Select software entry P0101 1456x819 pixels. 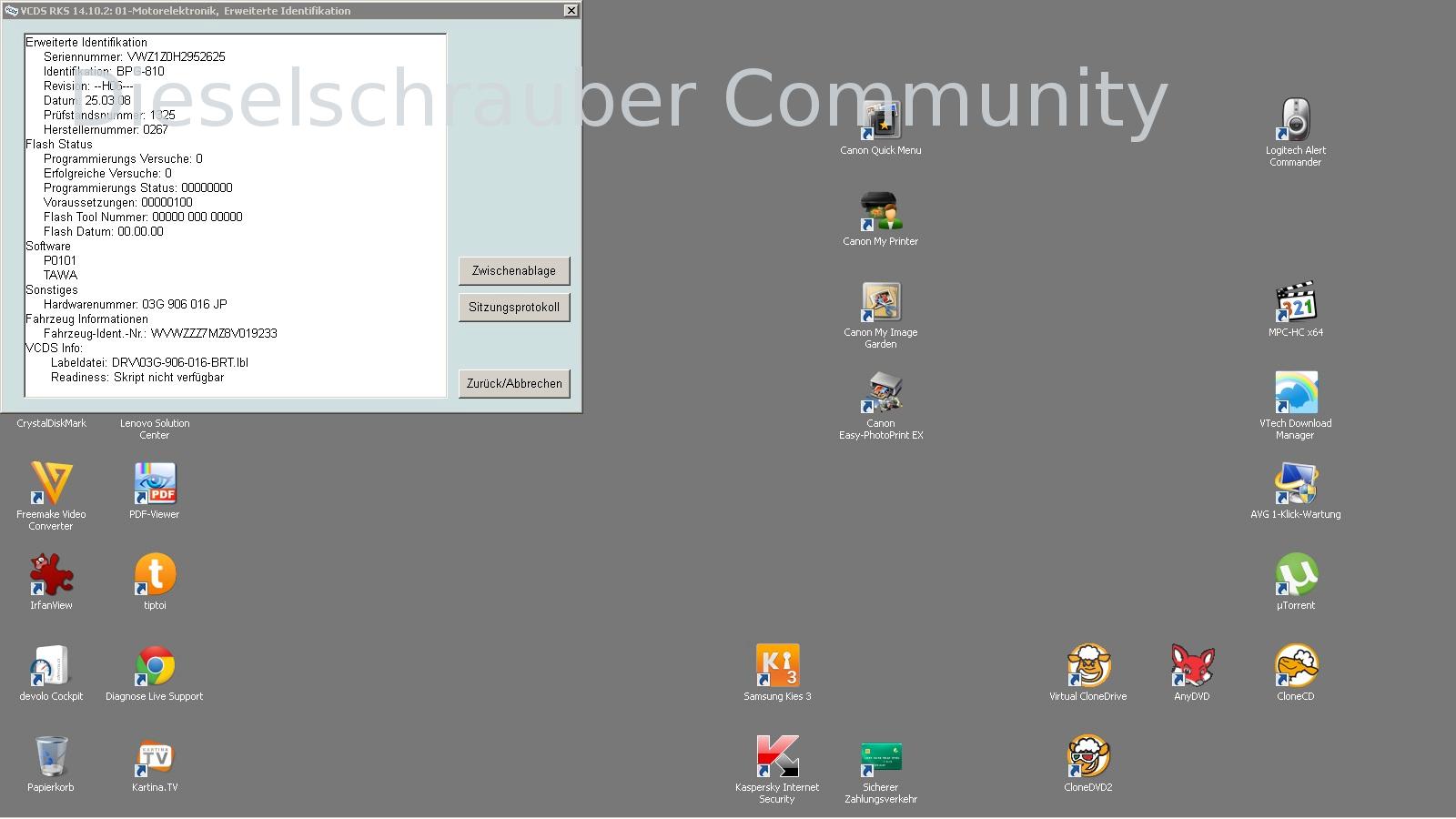[60, 260]
